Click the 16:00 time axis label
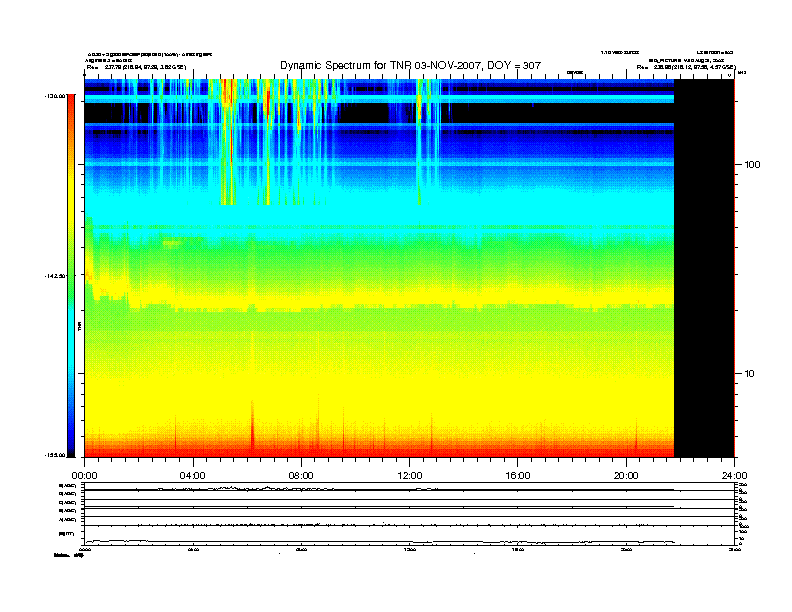The width and height of the screenshot is (792, 612). click(x=518, y=476)
